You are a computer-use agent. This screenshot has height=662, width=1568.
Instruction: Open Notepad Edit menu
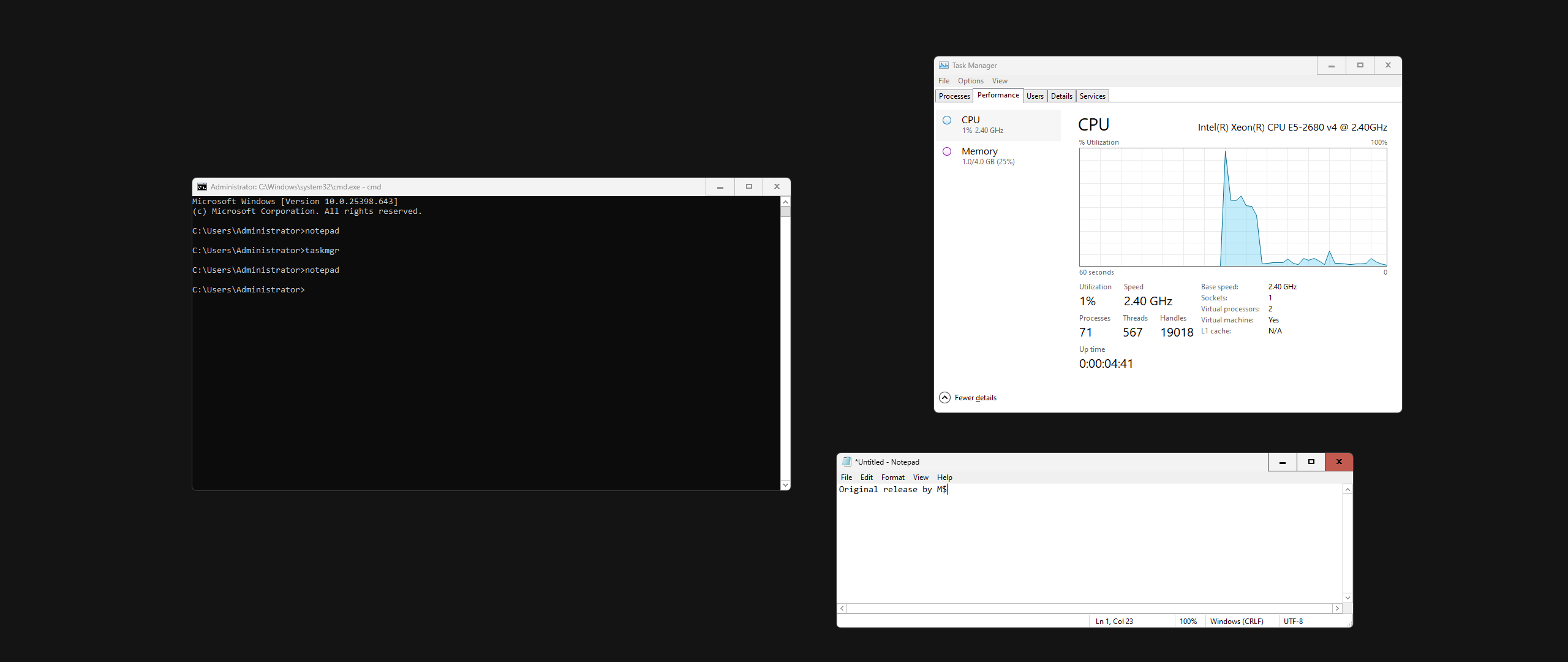pos(866,477)
